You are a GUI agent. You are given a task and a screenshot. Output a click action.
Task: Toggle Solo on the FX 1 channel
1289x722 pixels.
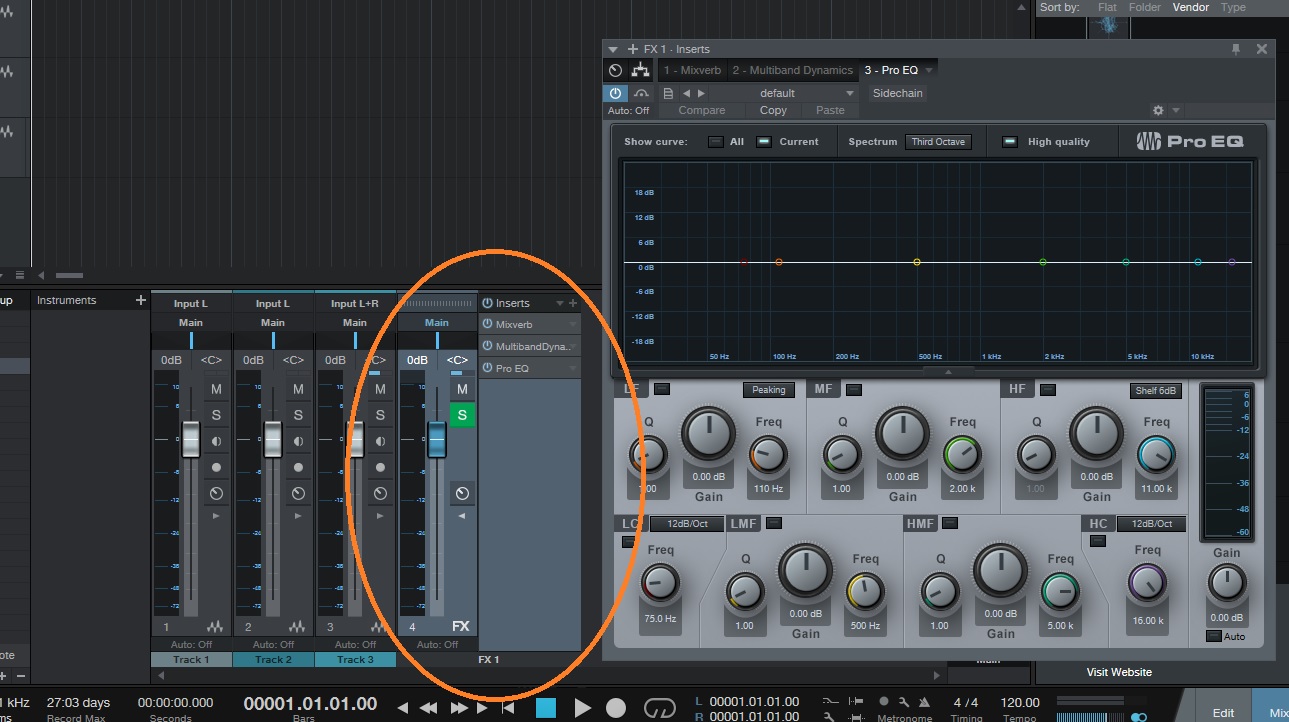462,415
